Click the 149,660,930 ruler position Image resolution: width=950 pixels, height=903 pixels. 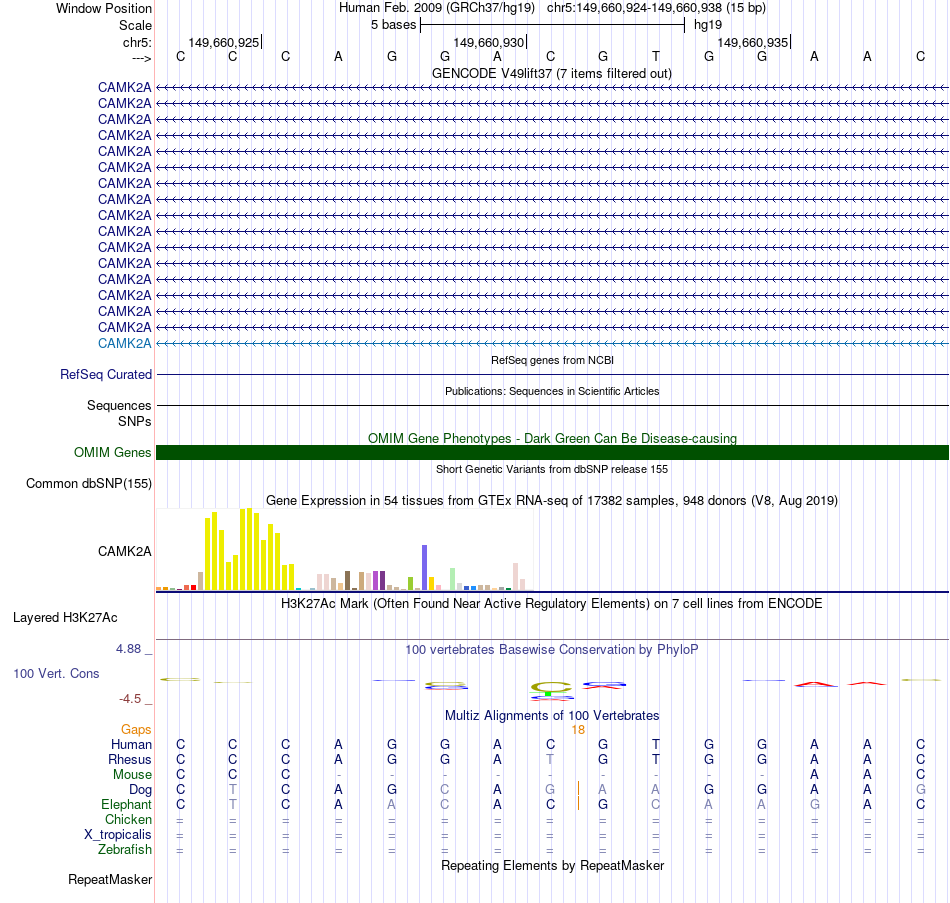click(x=488, y=42)
